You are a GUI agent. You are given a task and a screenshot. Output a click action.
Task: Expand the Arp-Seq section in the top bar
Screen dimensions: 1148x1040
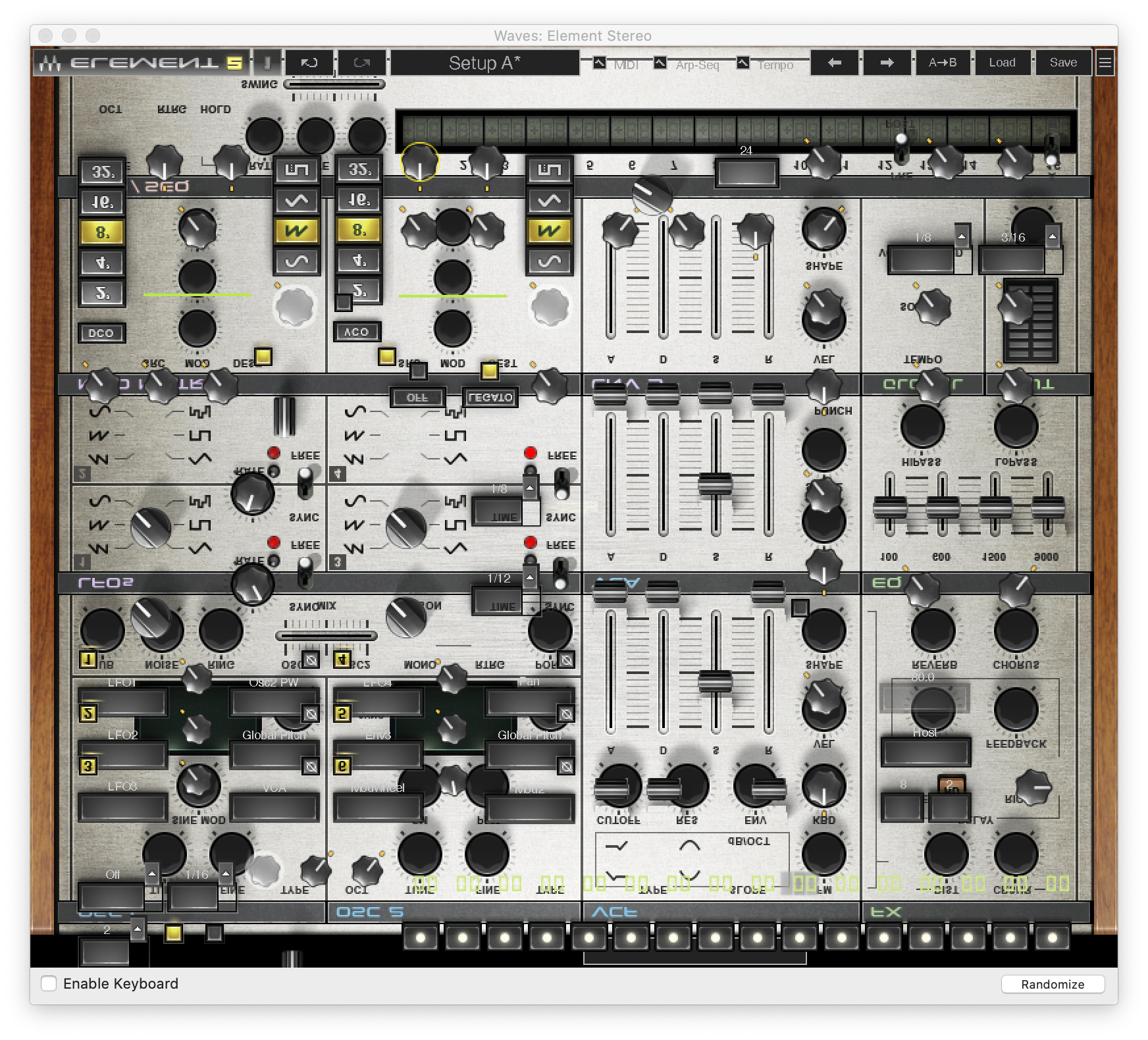660,63
